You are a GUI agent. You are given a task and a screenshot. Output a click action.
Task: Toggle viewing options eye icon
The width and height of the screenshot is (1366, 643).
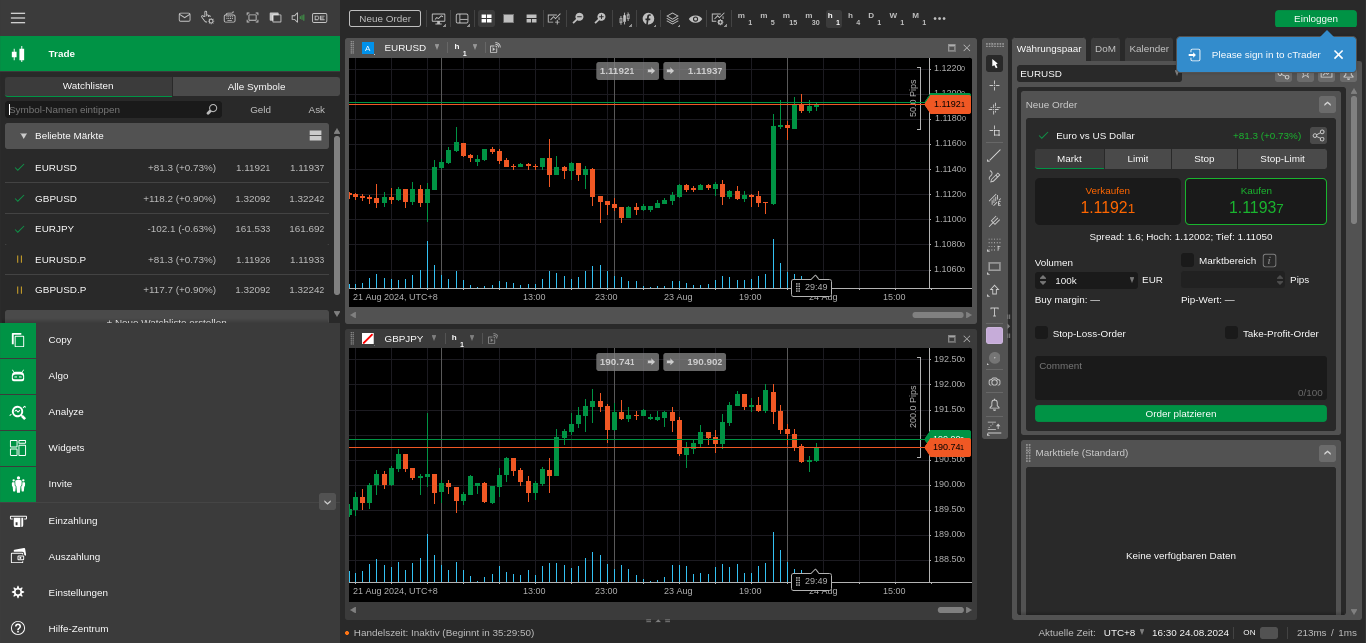pos(695,18)
